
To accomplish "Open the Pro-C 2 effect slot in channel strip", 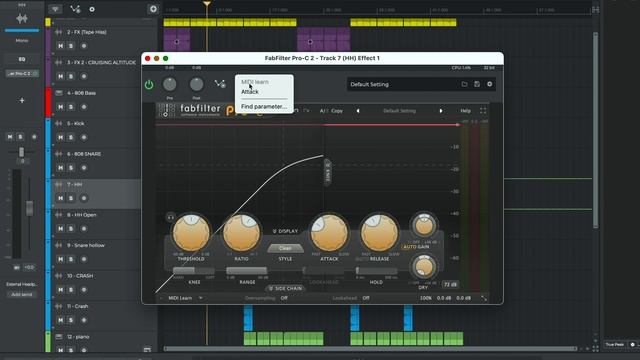I will pyautogui.click(x=22, y=73).
